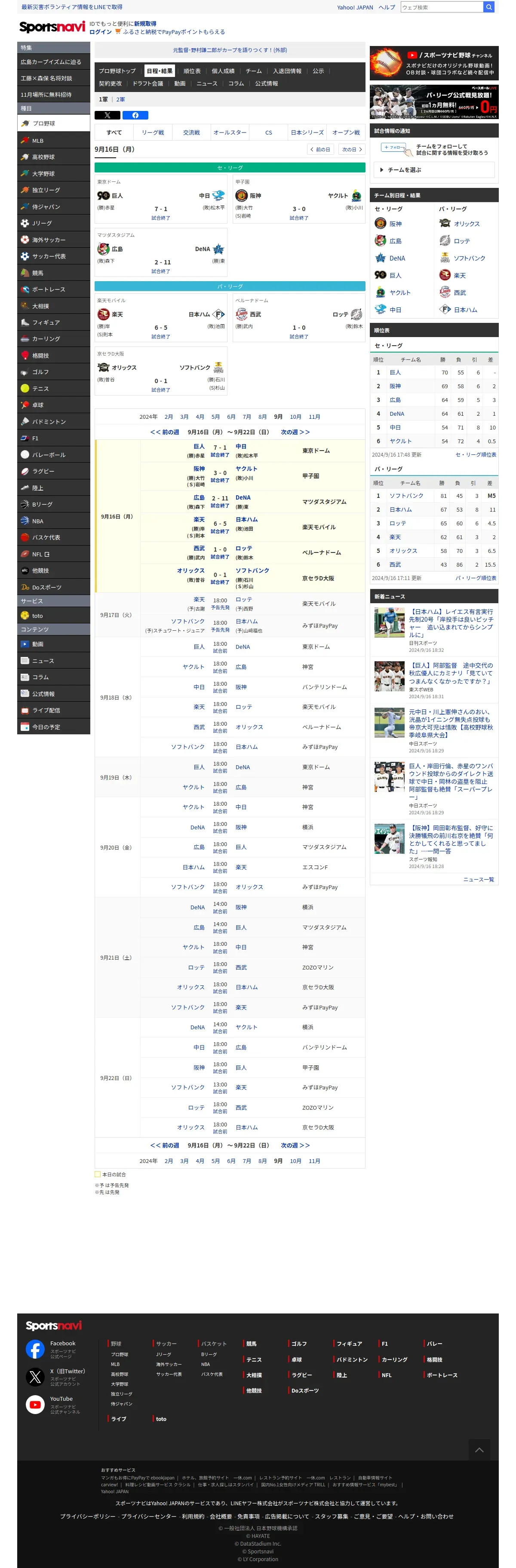
Task: Open 個人成績 menu item
Action: (223, 71)
